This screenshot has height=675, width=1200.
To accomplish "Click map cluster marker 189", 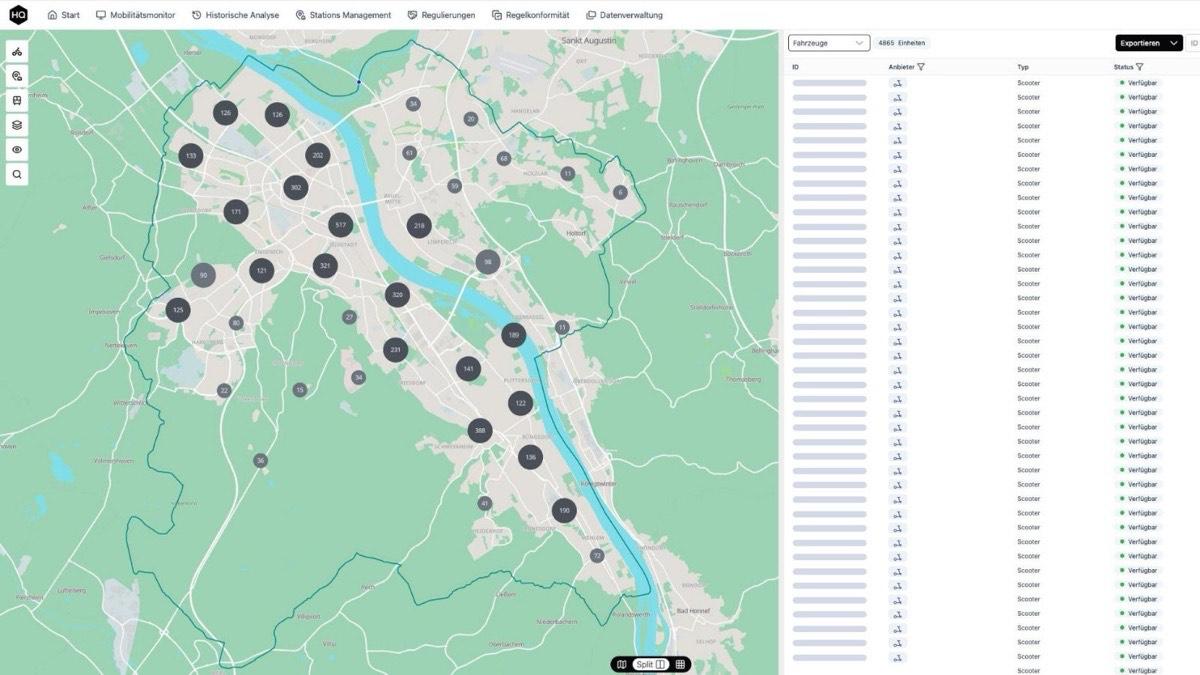I will coord(514,335).
